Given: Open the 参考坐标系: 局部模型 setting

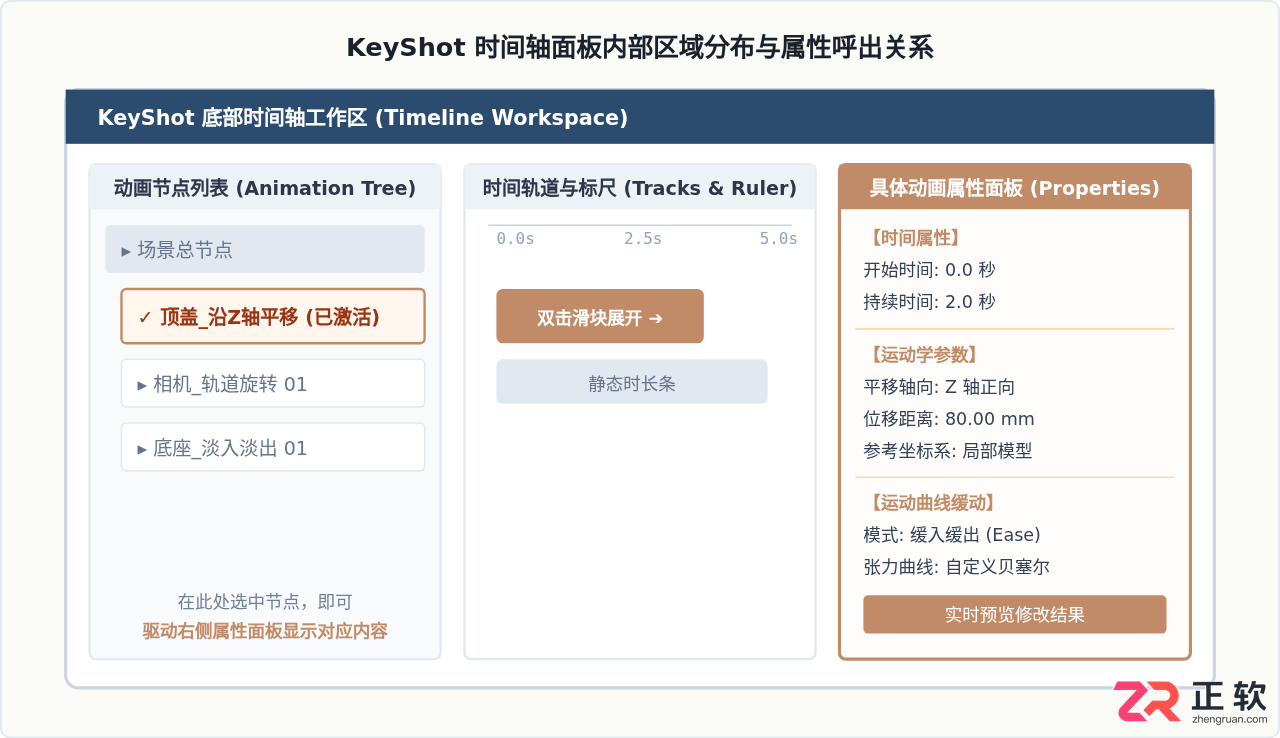Looking at the screenshot, I should tap(947, 451).
